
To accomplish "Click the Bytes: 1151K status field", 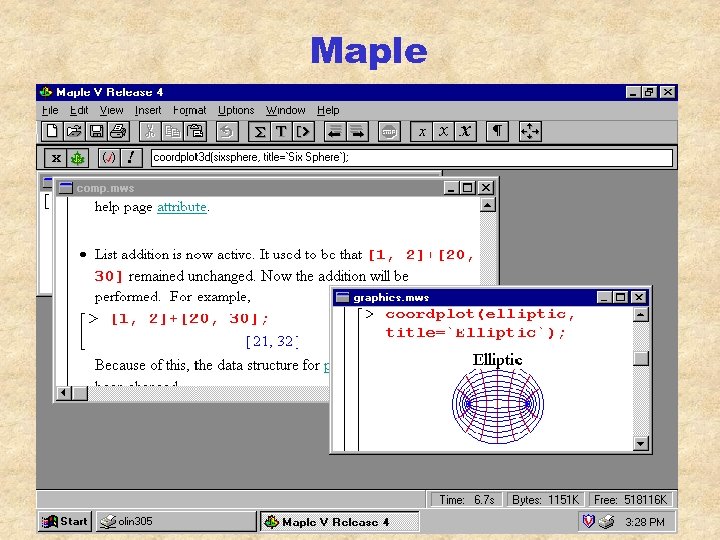I will 546,500.
